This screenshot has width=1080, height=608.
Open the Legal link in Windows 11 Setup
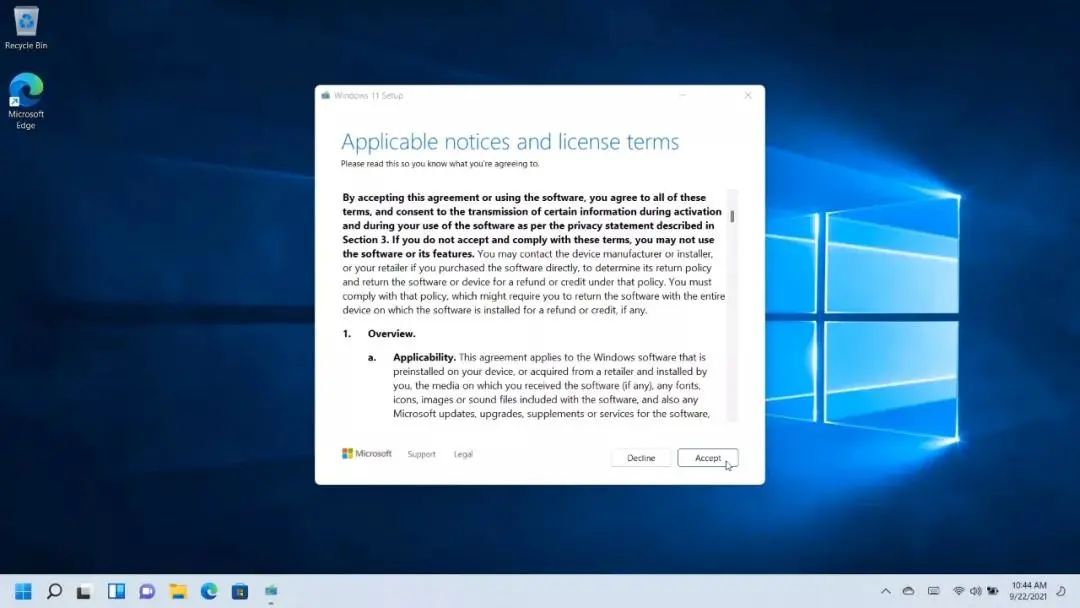point(463,454)
